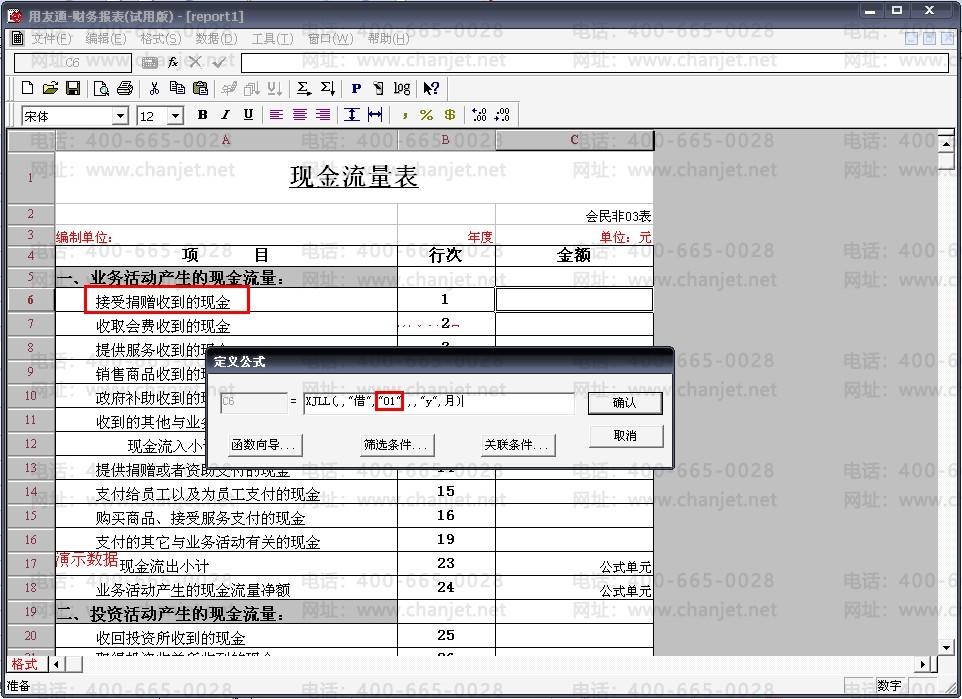Select cell 接受捐赠收到的现金

pos(226,301)
